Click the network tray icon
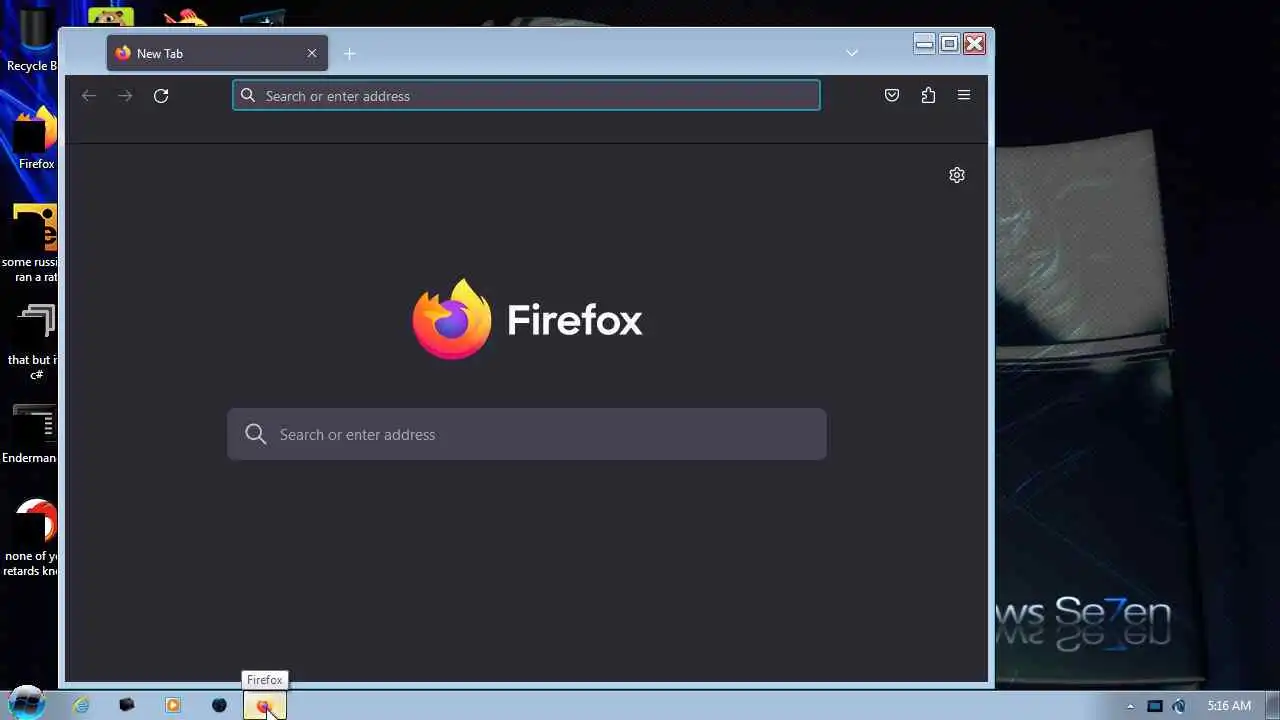Image resolution: width=1280 pixels, height=720 pixels. pos(1155,706)
